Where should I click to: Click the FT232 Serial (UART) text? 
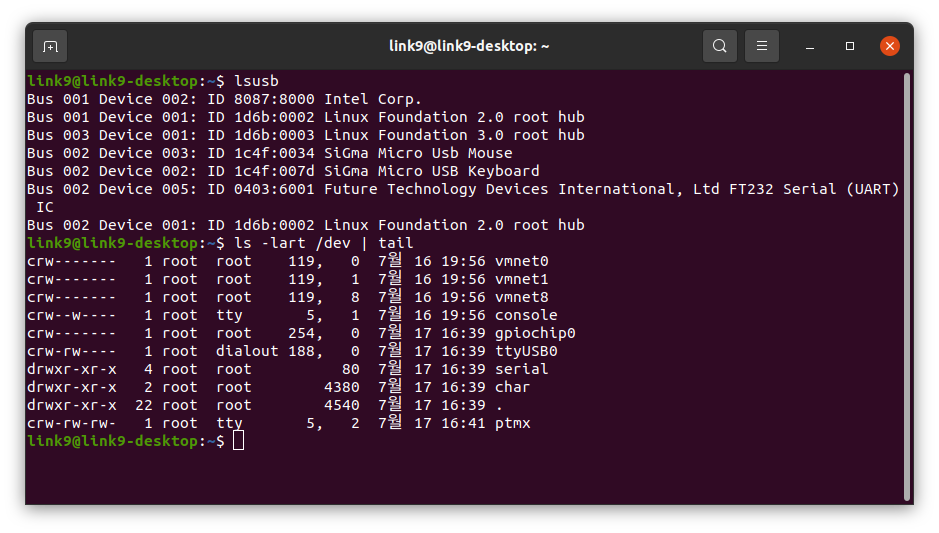pyautogui.click(x=814, y=189)
